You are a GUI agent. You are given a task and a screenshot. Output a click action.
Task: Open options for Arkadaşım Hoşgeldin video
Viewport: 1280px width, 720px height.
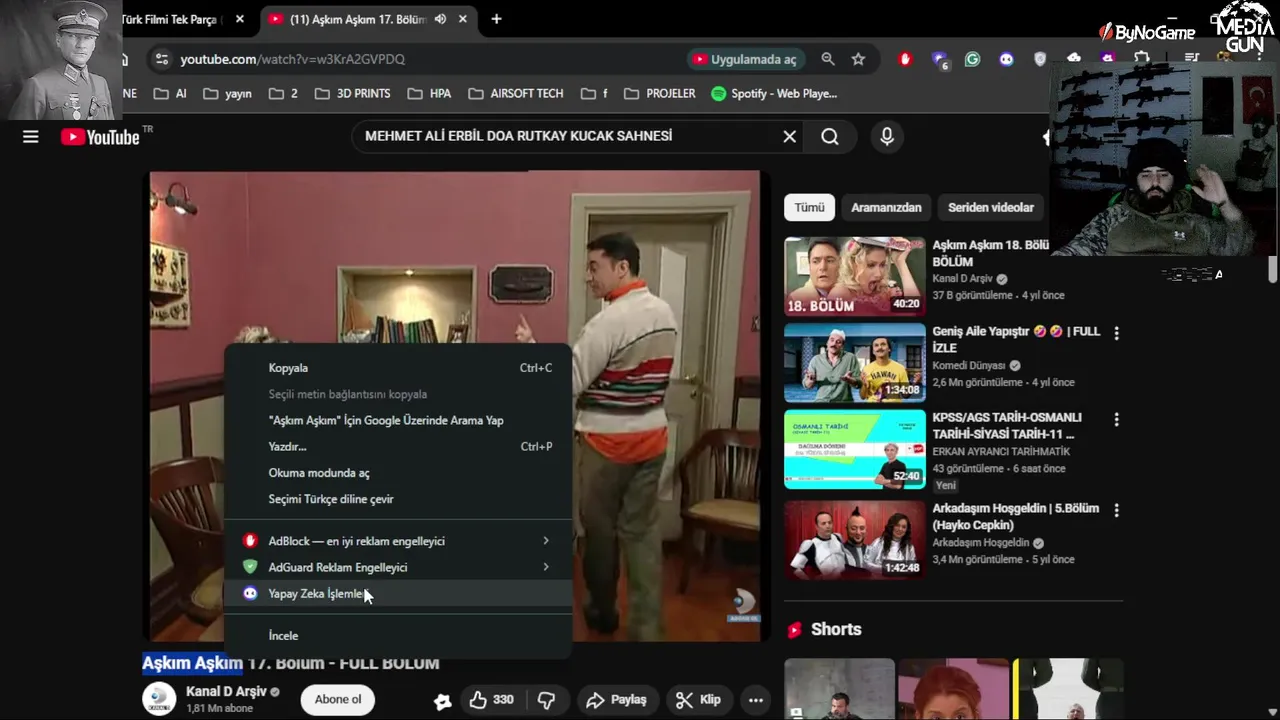(1116, 510)
